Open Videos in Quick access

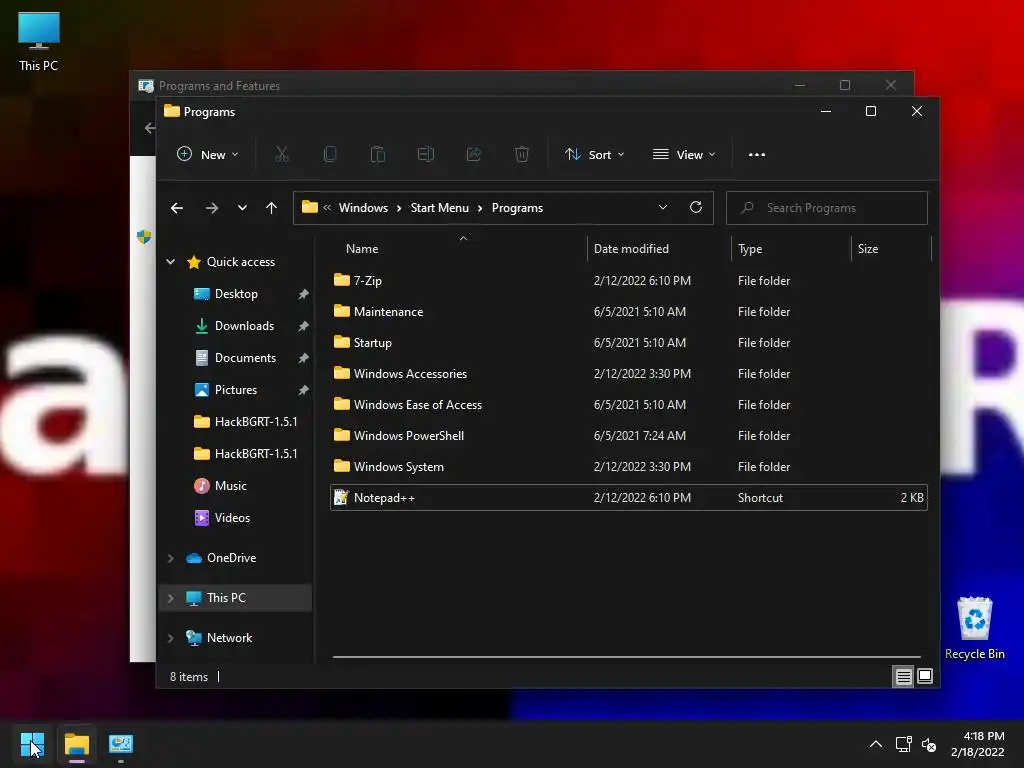232,518
